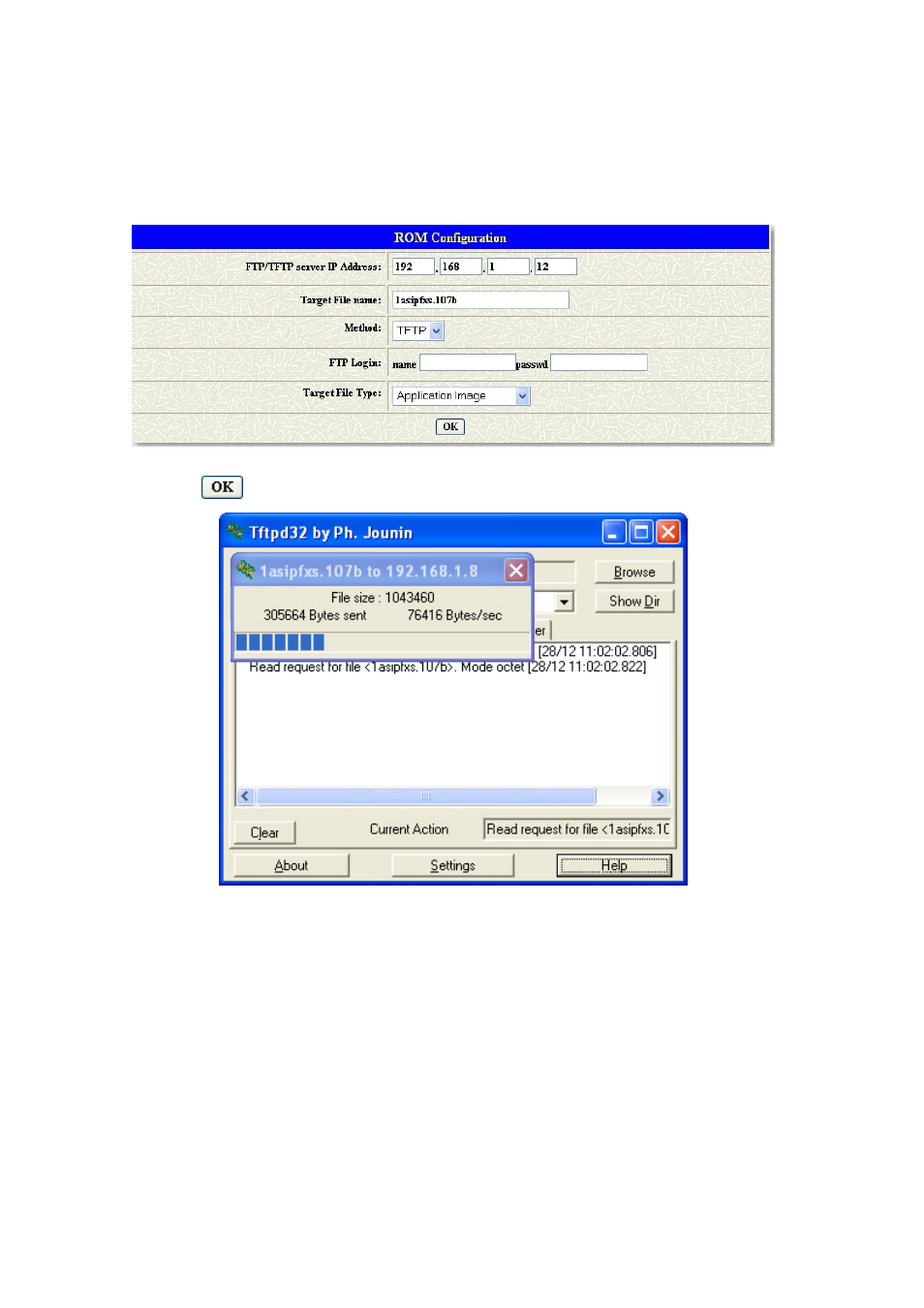Image resolution: width=924 pixels, height=1308 pixels.
Task: Click the Target File name field
Action: pyautogui.click(x=480, y=300)
